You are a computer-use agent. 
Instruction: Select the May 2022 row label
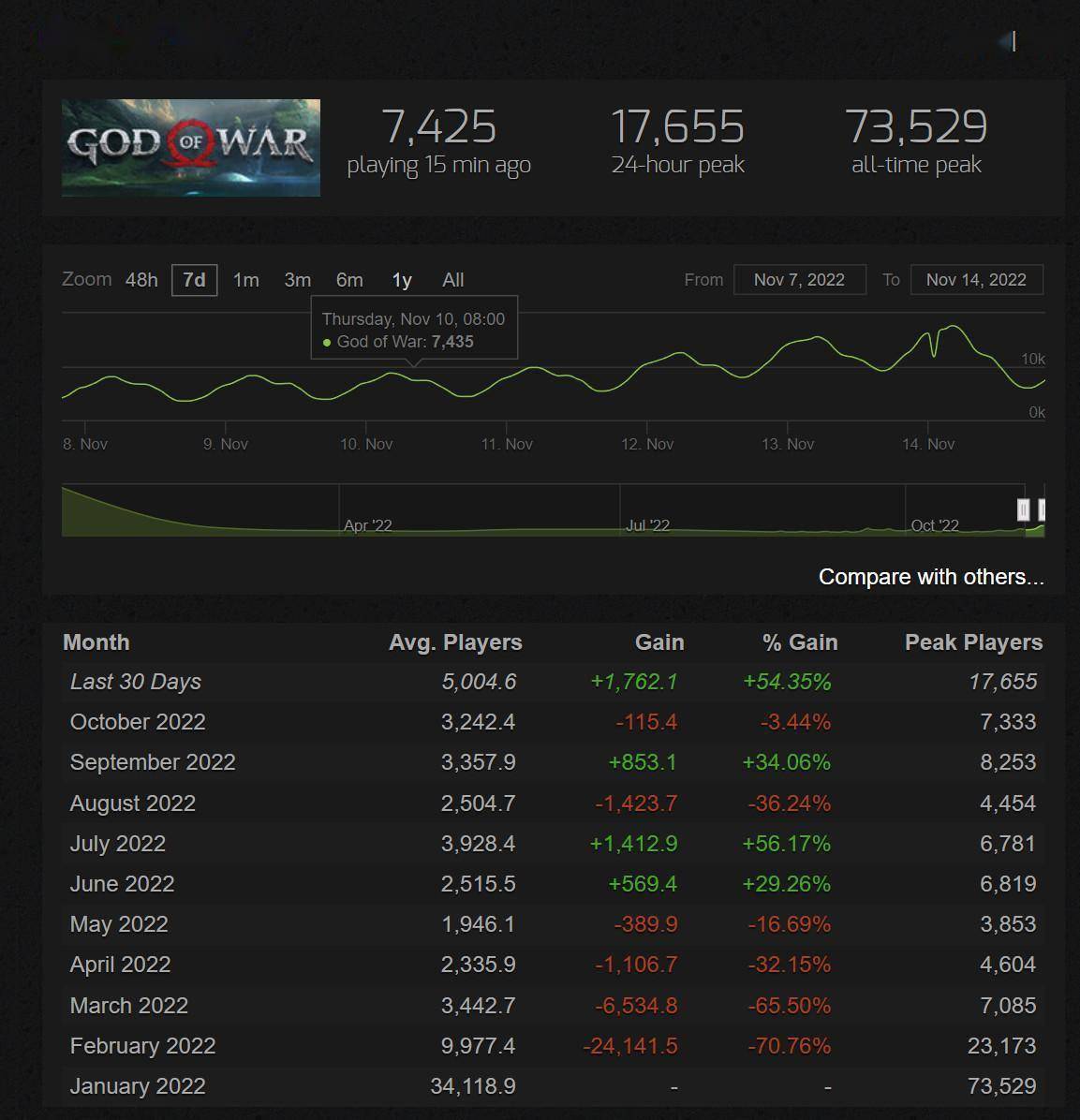click(x=119, y=924)
